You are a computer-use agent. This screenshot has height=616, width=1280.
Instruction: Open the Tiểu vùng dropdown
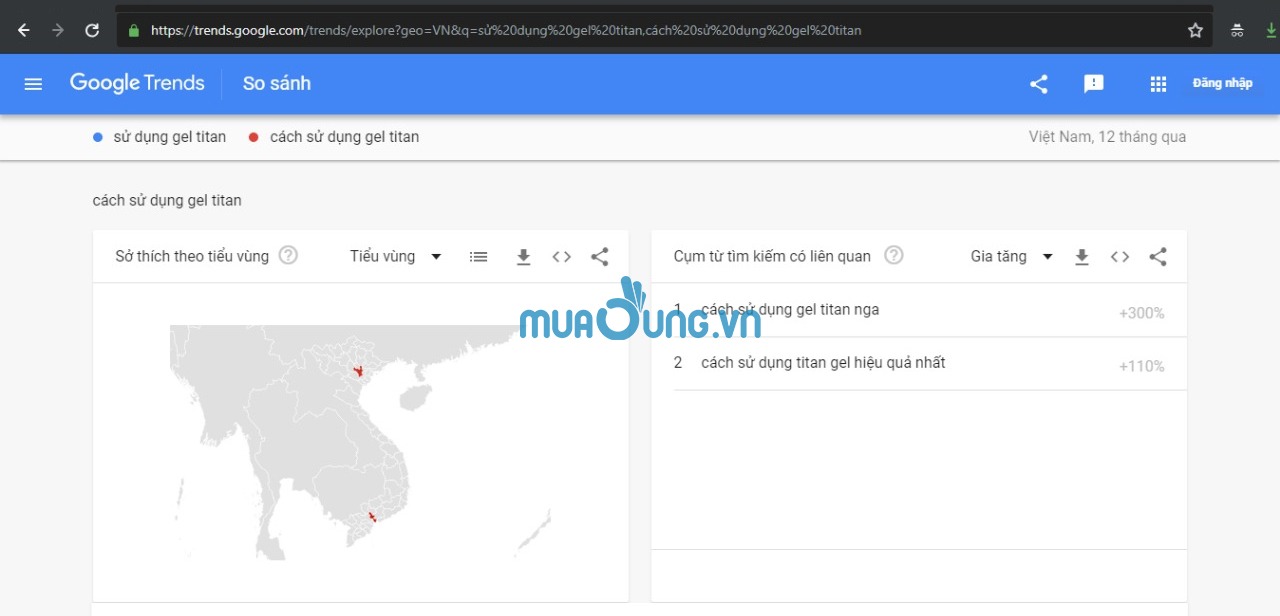click(395, 256)
